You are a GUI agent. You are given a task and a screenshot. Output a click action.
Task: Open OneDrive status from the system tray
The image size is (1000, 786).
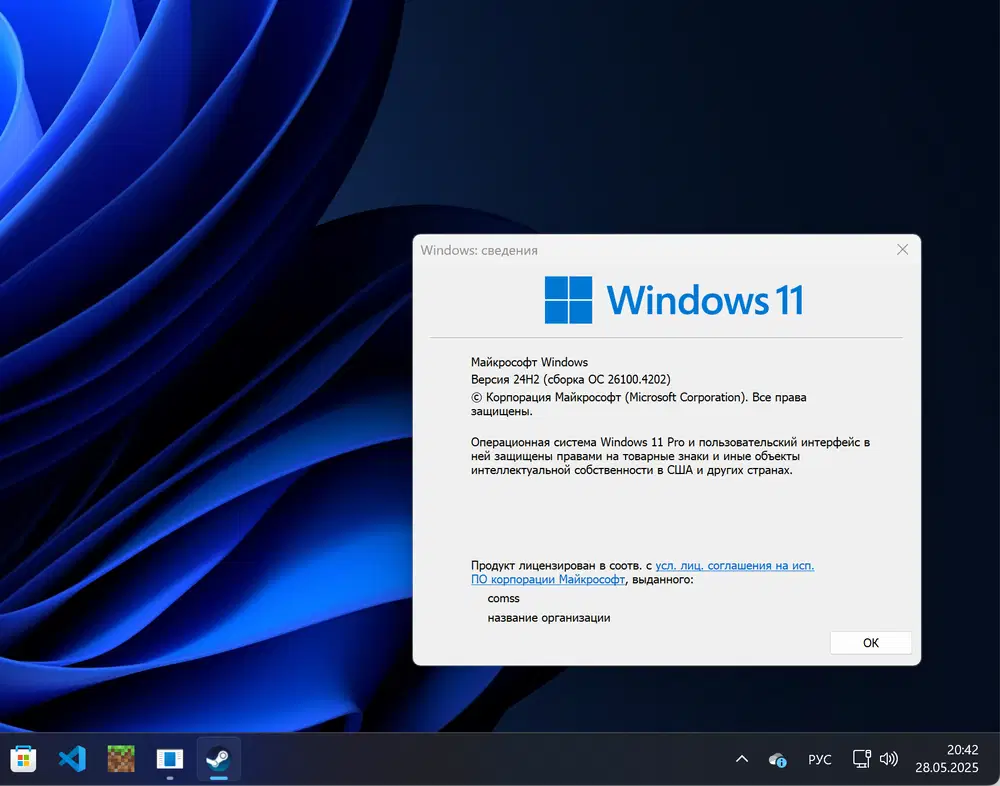[x=777, y=759]
